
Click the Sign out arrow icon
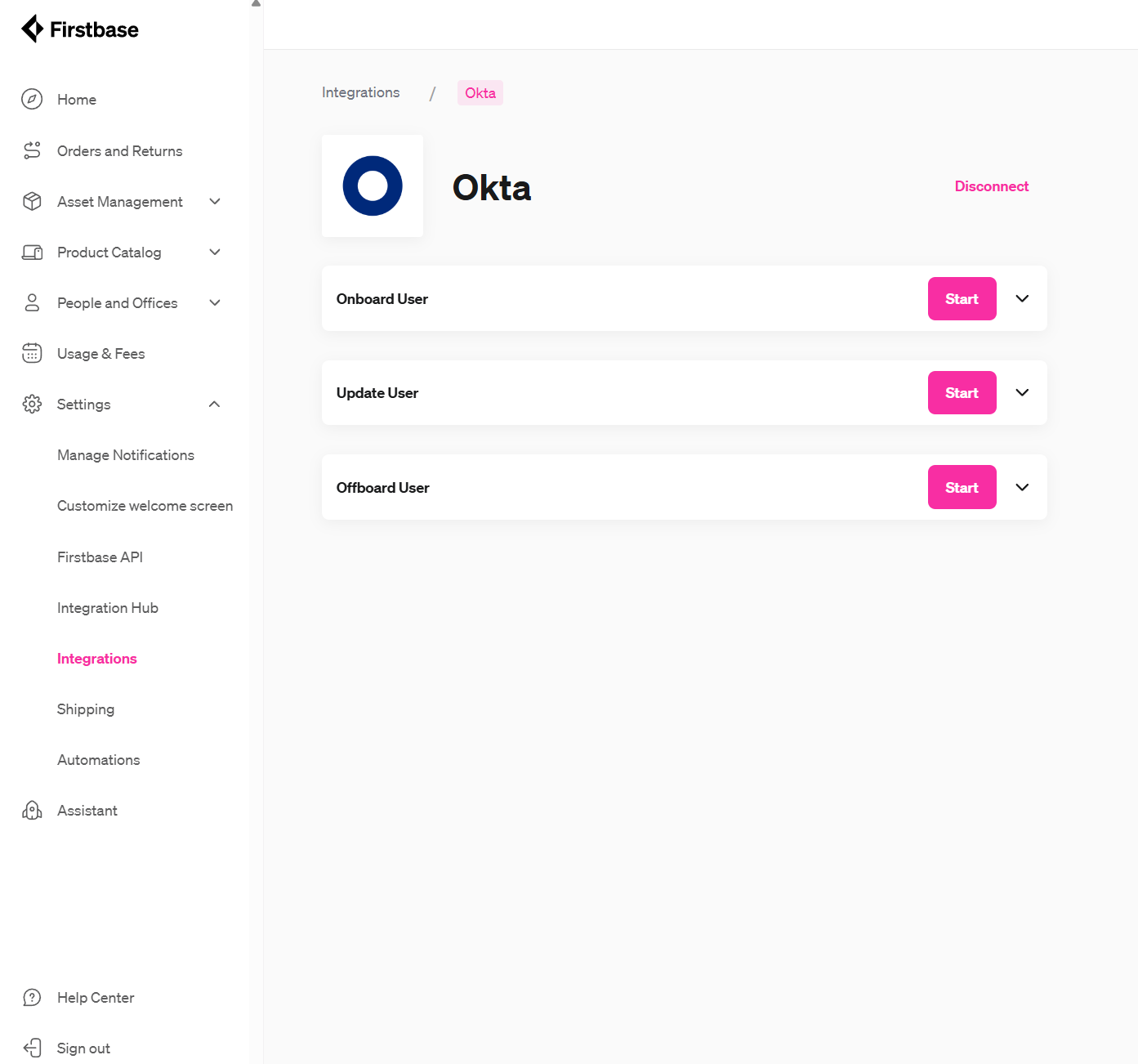(32, 1048)
